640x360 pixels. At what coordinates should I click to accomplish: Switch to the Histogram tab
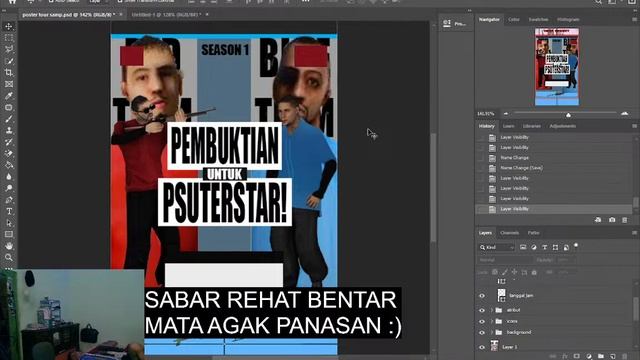[568, 19]
